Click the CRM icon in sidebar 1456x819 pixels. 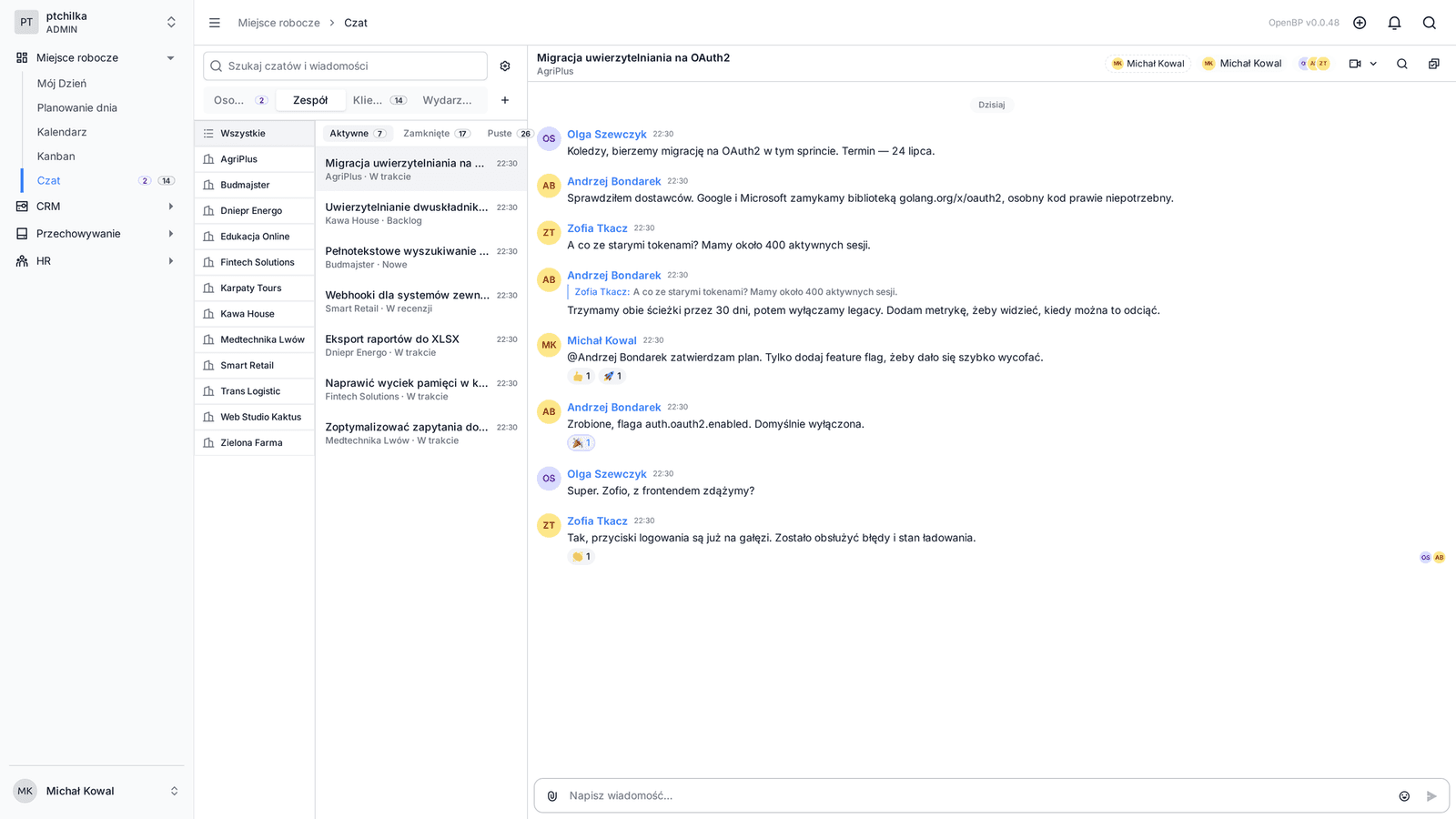22,207
